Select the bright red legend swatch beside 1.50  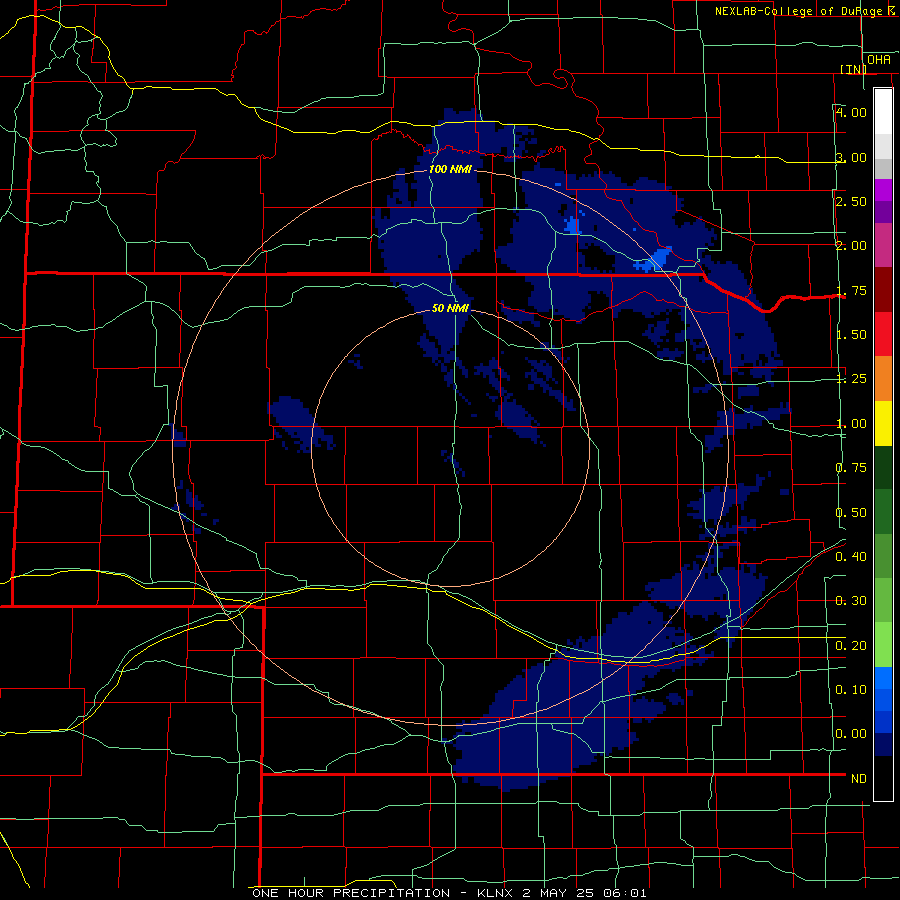point(883,334)
